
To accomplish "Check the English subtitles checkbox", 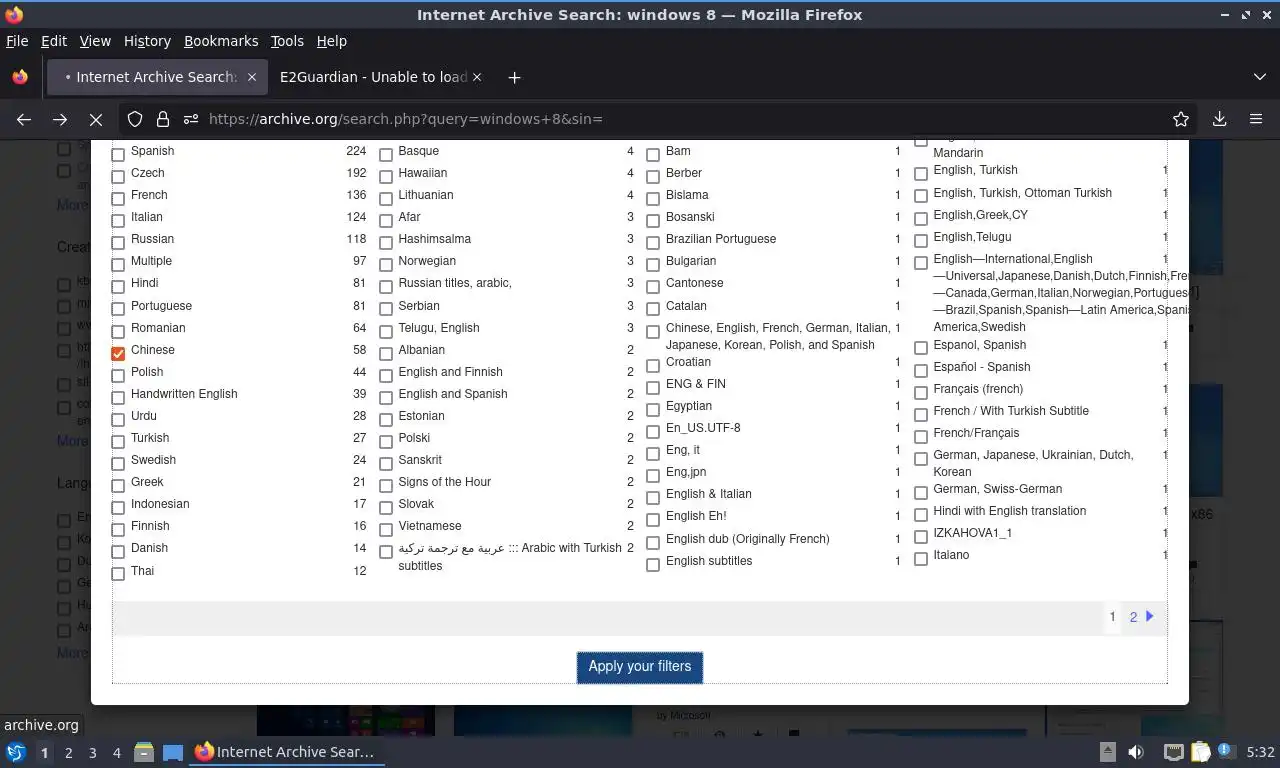I will coord(653,564).
